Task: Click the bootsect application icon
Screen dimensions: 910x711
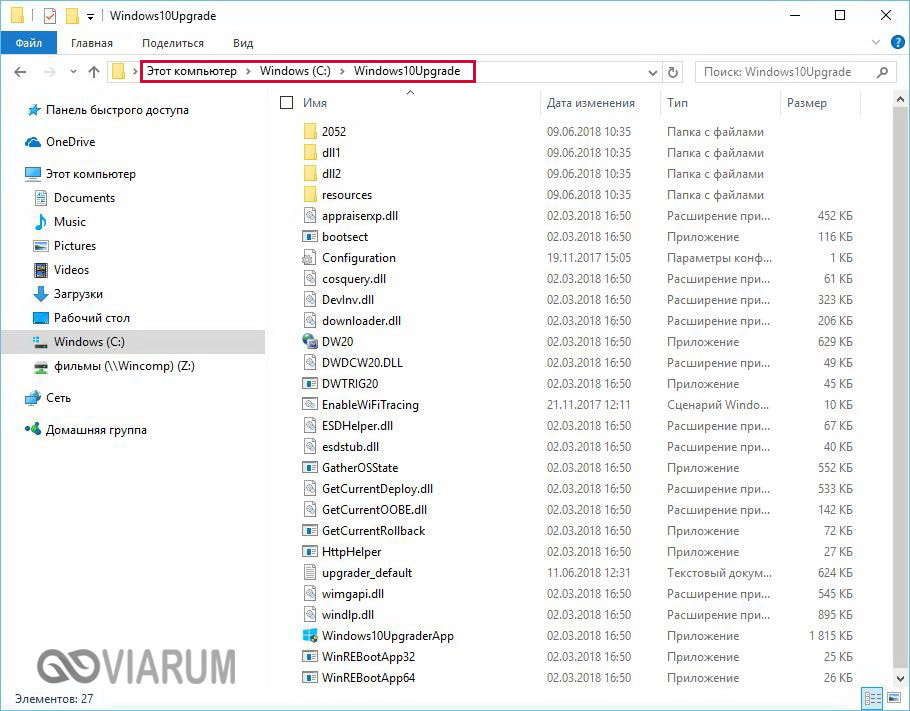Action: (x=310, y=236)
